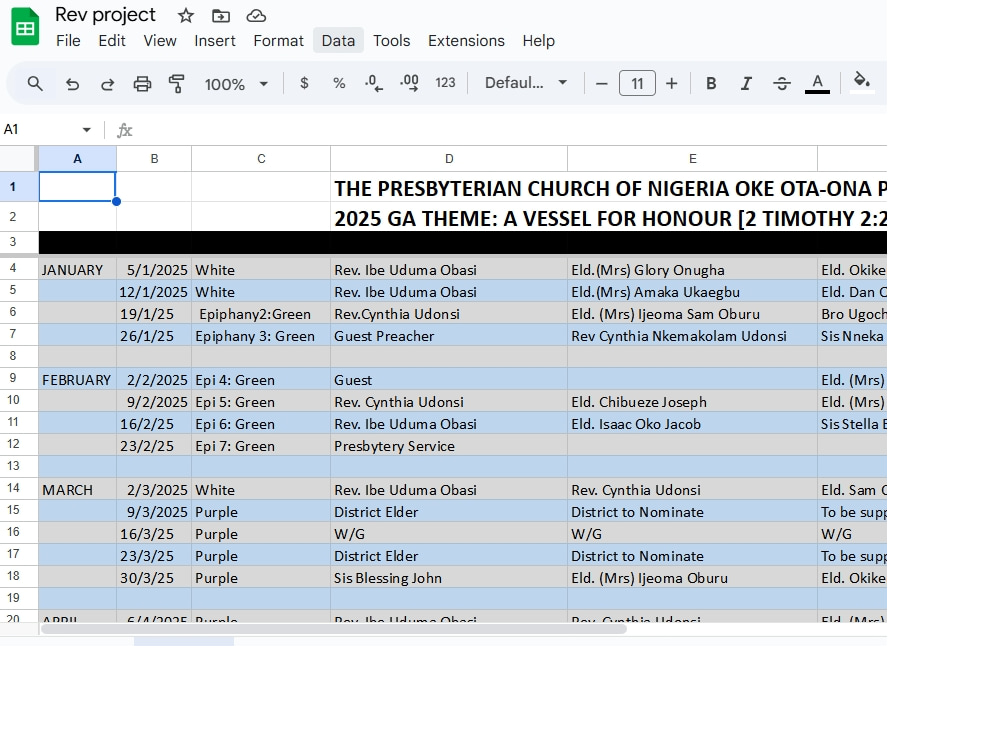Undo the last action
The height and width of the screenshot is (750, 1000).
72,84
